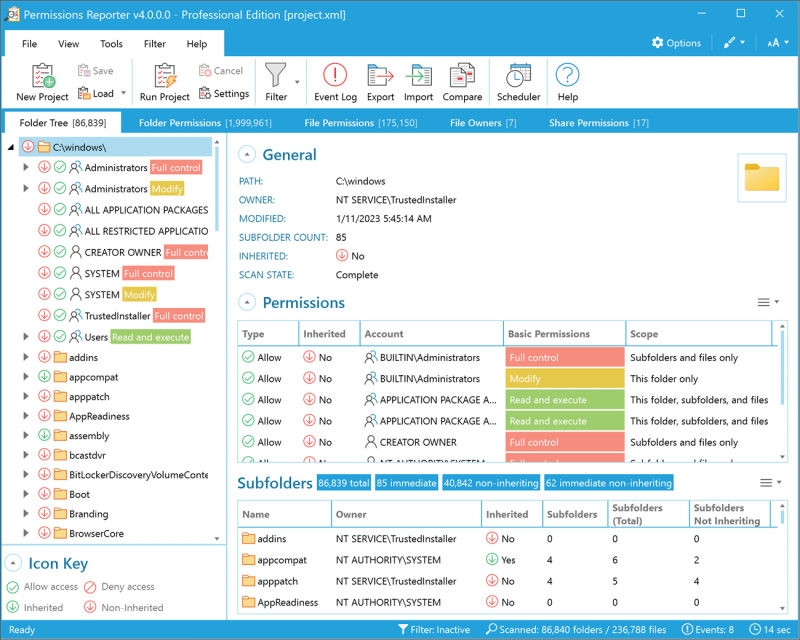800x640 pixels.
Task: Open the Filter dropdown arrow
Action: [x=297, y=81]
